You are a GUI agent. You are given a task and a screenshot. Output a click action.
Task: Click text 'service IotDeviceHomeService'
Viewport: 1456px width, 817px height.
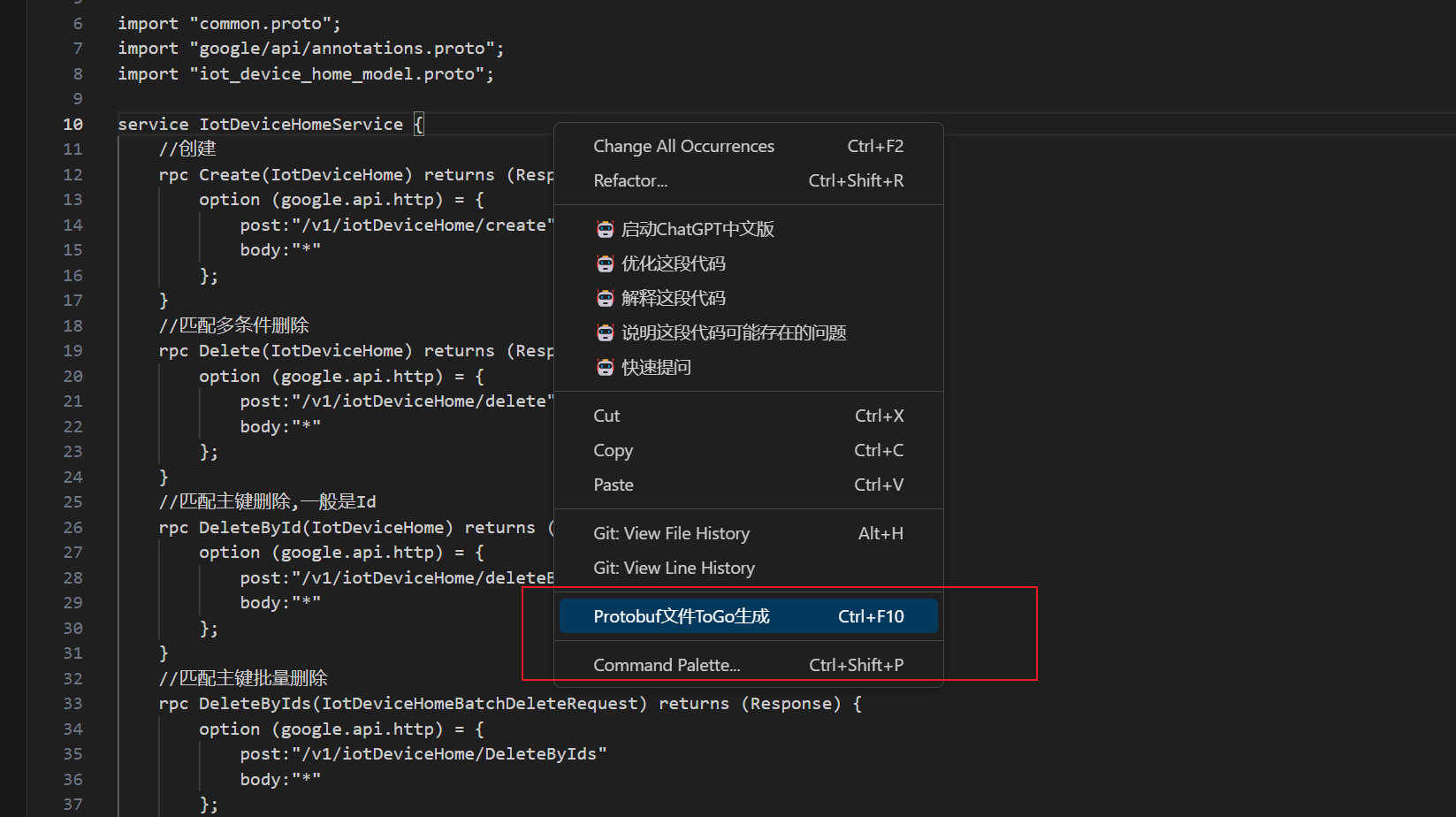pyautogui.click(x=260, y=125)
